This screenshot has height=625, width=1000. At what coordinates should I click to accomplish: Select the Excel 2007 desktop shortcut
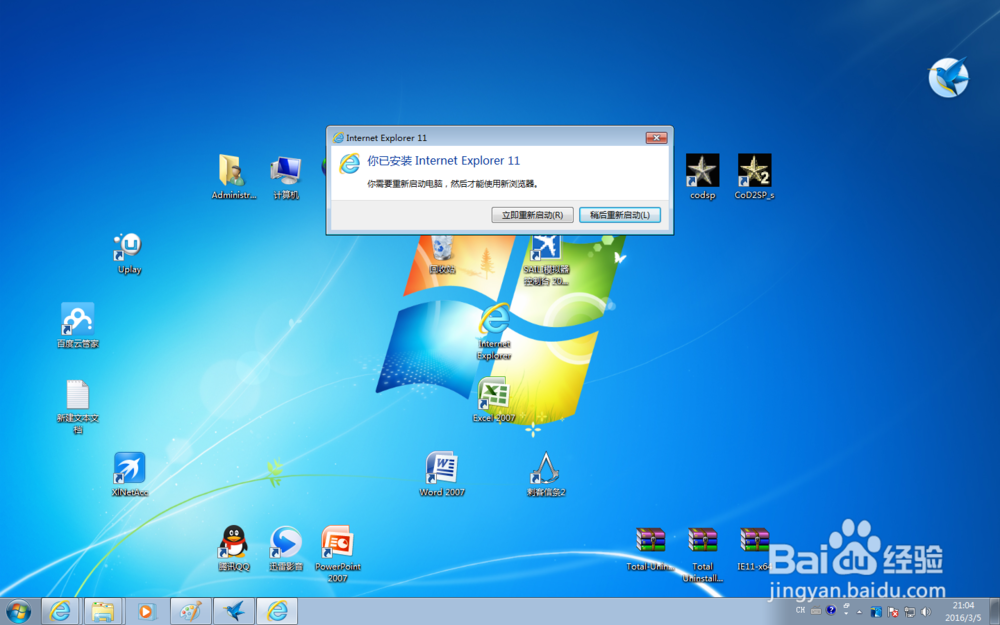494,400
